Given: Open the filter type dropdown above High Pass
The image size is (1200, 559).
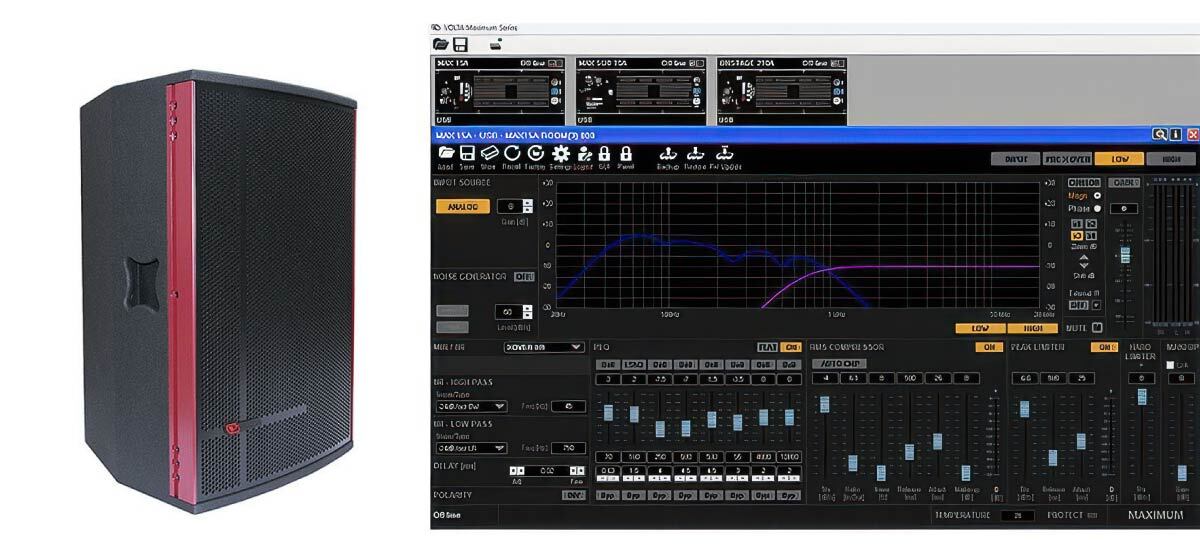Looking at the screenshot, I should (x=544, y=347).
